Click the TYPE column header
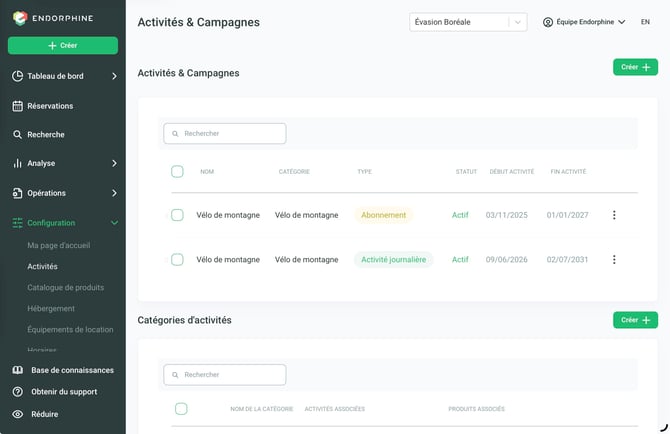 click(364, 172)
